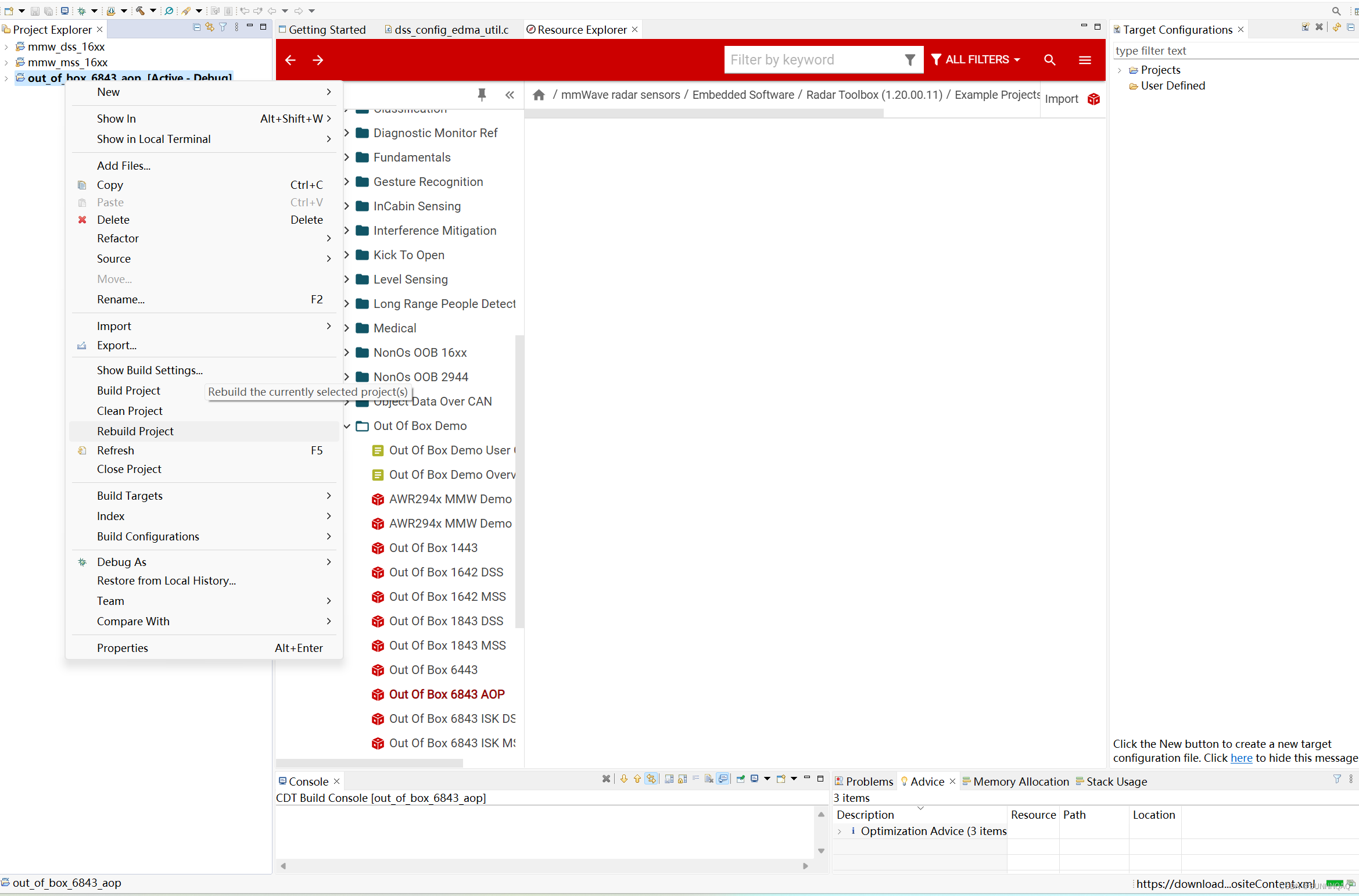
Task: Click the Rebuild Project menu item
Action: coord(135,430)
